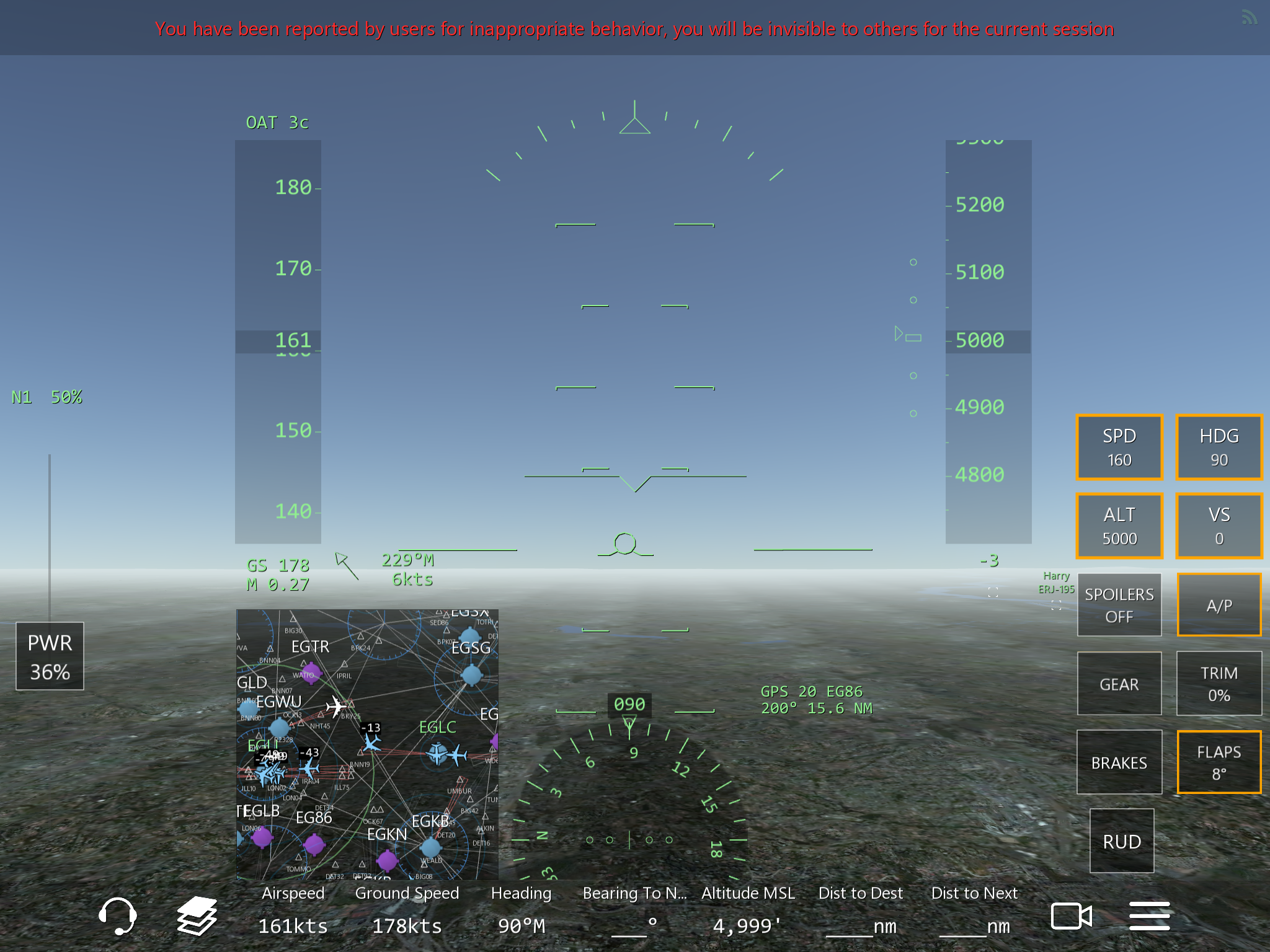
Task: Toggle the A/P autopilot button
Action: click(1219, 605)
